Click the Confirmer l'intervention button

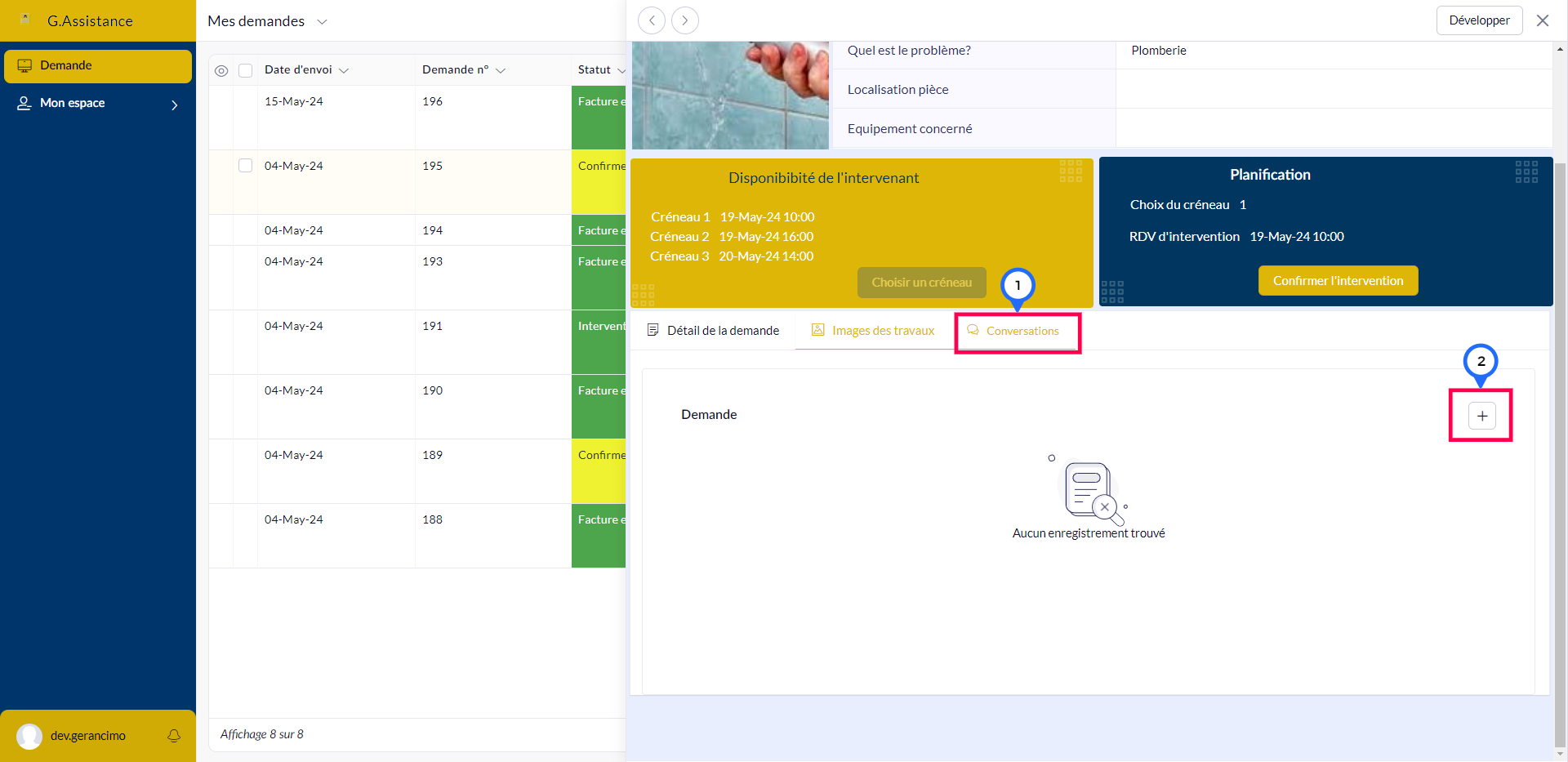[x=1337, y=281]
